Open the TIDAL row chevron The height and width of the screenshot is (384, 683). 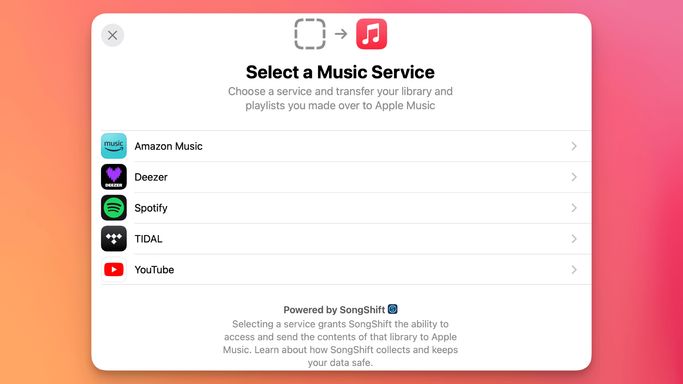pyautogui.click(x=574, y=239)
